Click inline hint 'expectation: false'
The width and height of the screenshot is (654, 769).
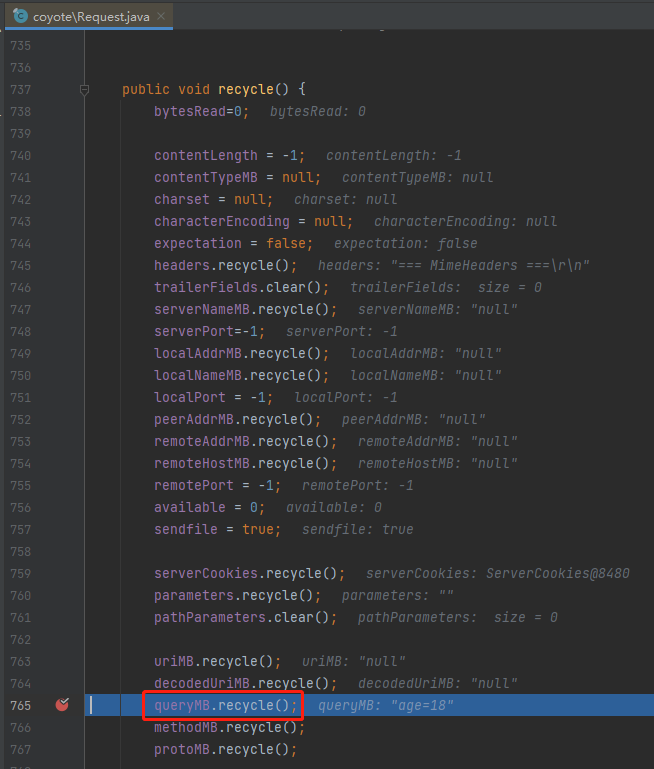point(405,244)
